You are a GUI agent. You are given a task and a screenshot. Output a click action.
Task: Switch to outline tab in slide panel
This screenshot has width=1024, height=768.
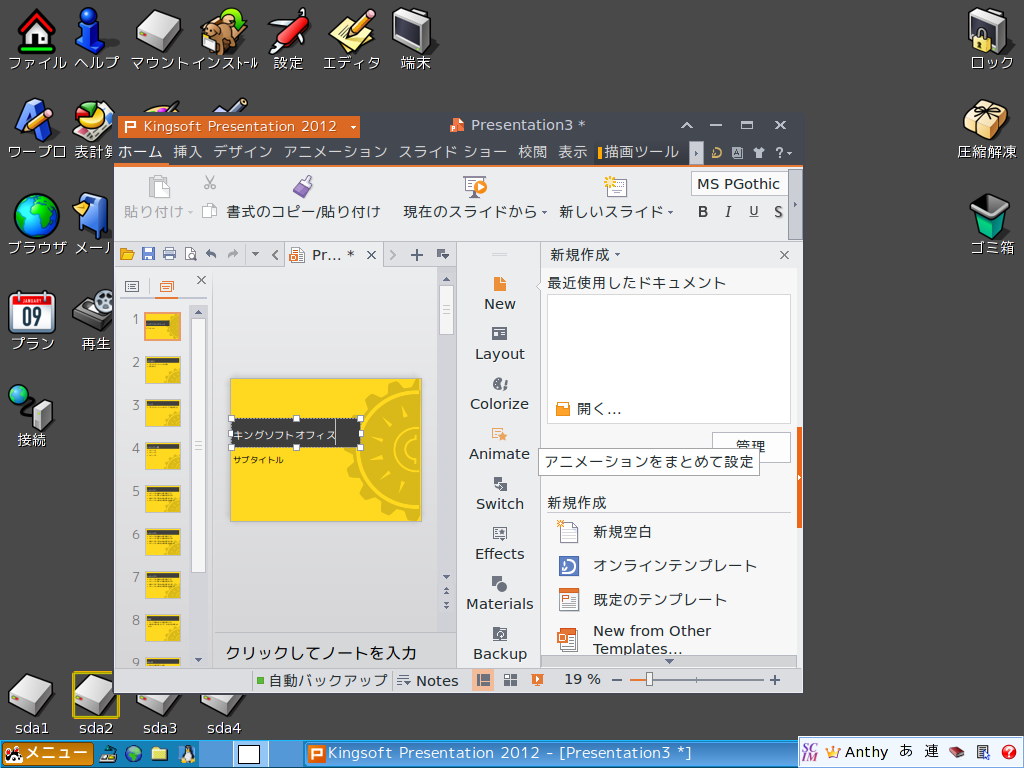(x=132, y=286)
